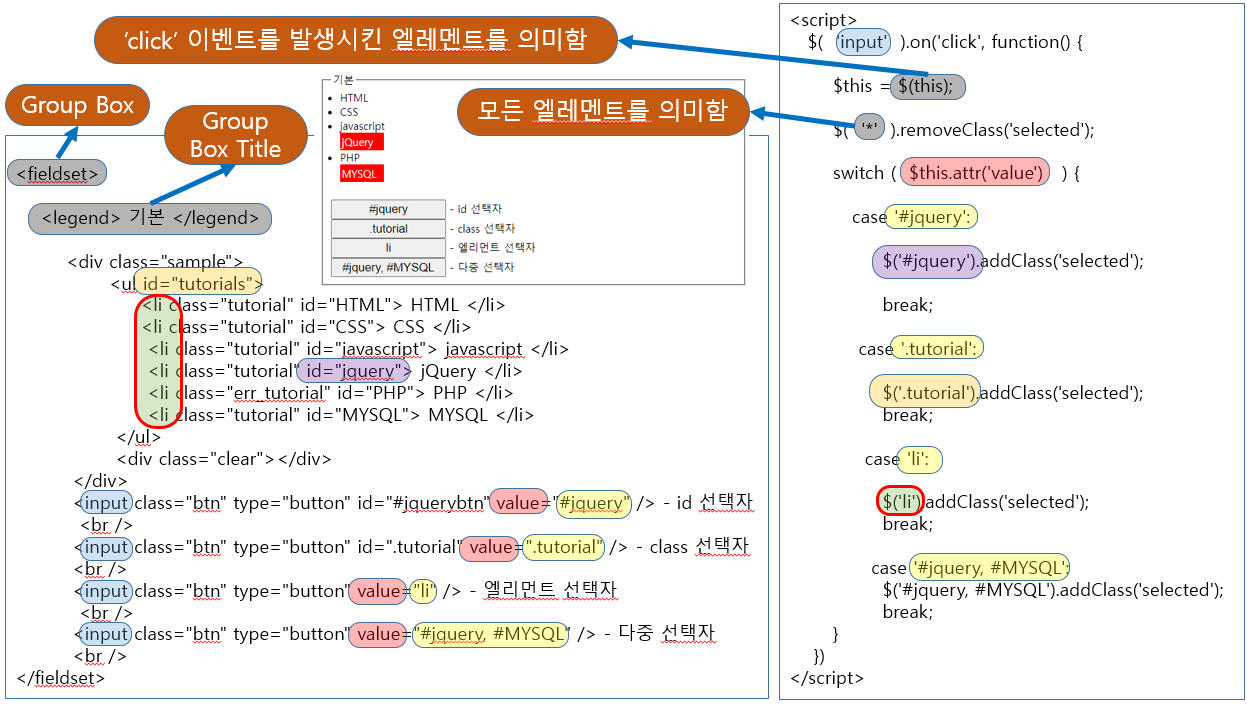Click the '- 다중 선택자' label in the preview
This screenshot has width=1247, height=704.
tap(484, 267)
